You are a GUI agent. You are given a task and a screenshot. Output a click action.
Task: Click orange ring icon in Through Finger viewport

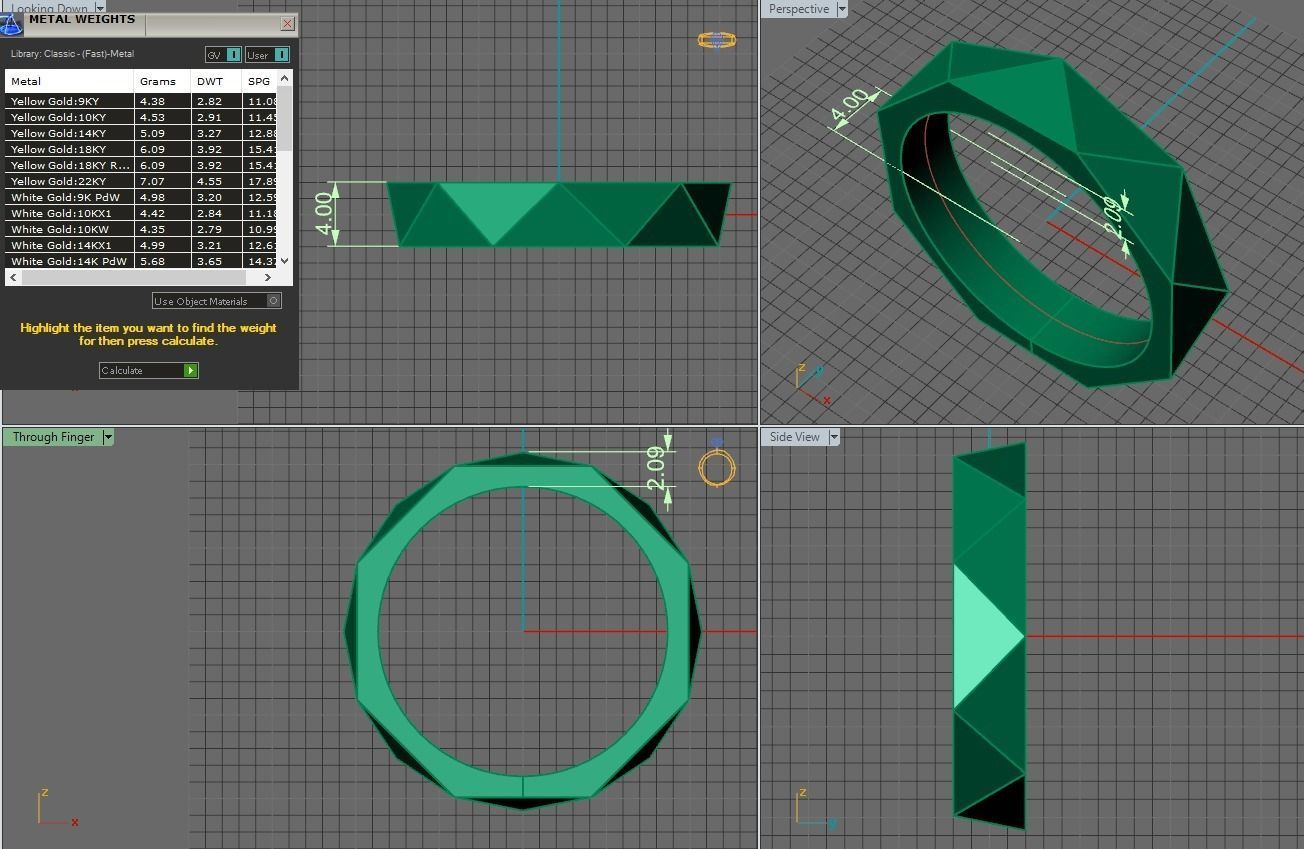click(x=717, y=468)
